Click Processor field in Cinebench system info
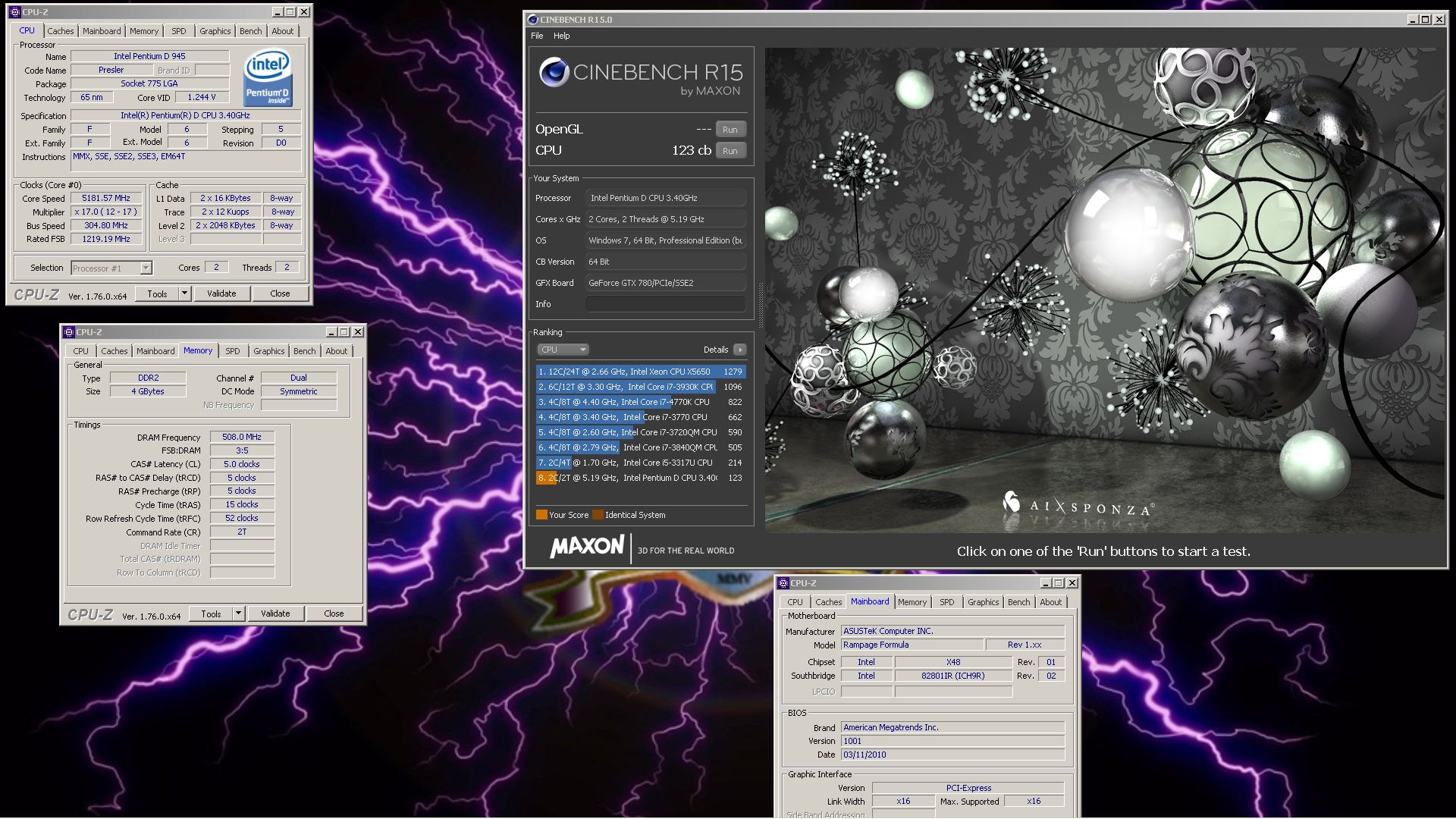Viewport: 1456px width, 819px height. pos(666,198)
